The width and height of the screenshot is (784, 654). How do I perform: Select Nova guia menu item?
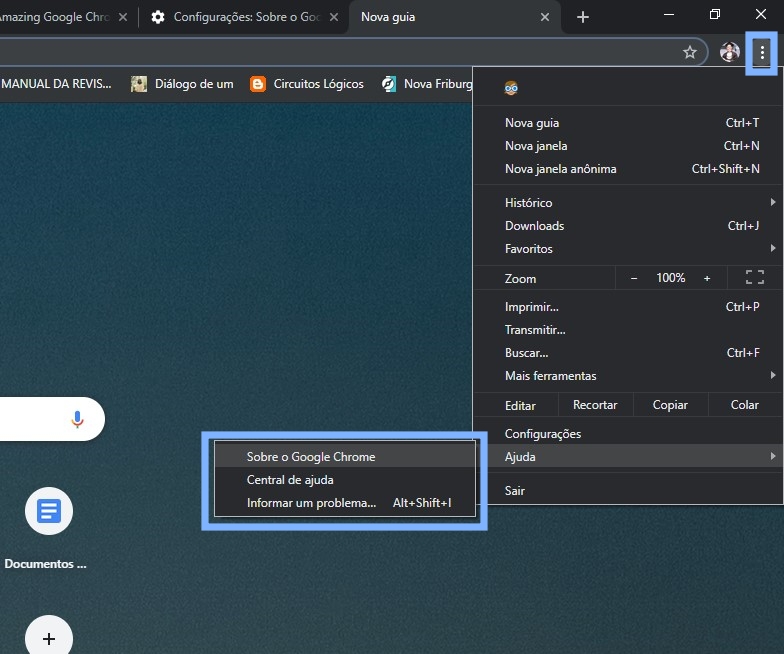tap(628, 123)
